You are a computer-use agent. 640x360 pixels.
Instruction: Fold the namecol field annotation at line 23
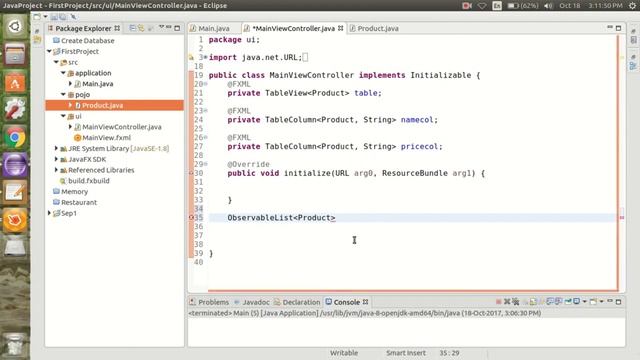(206, 111)
